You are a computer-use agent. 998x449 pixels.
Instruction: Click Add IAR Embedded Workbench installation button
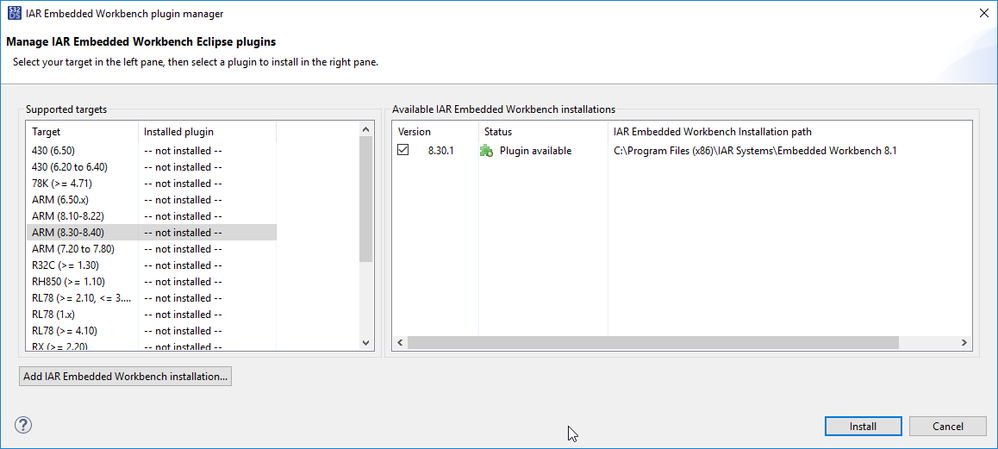coord(125,376)
